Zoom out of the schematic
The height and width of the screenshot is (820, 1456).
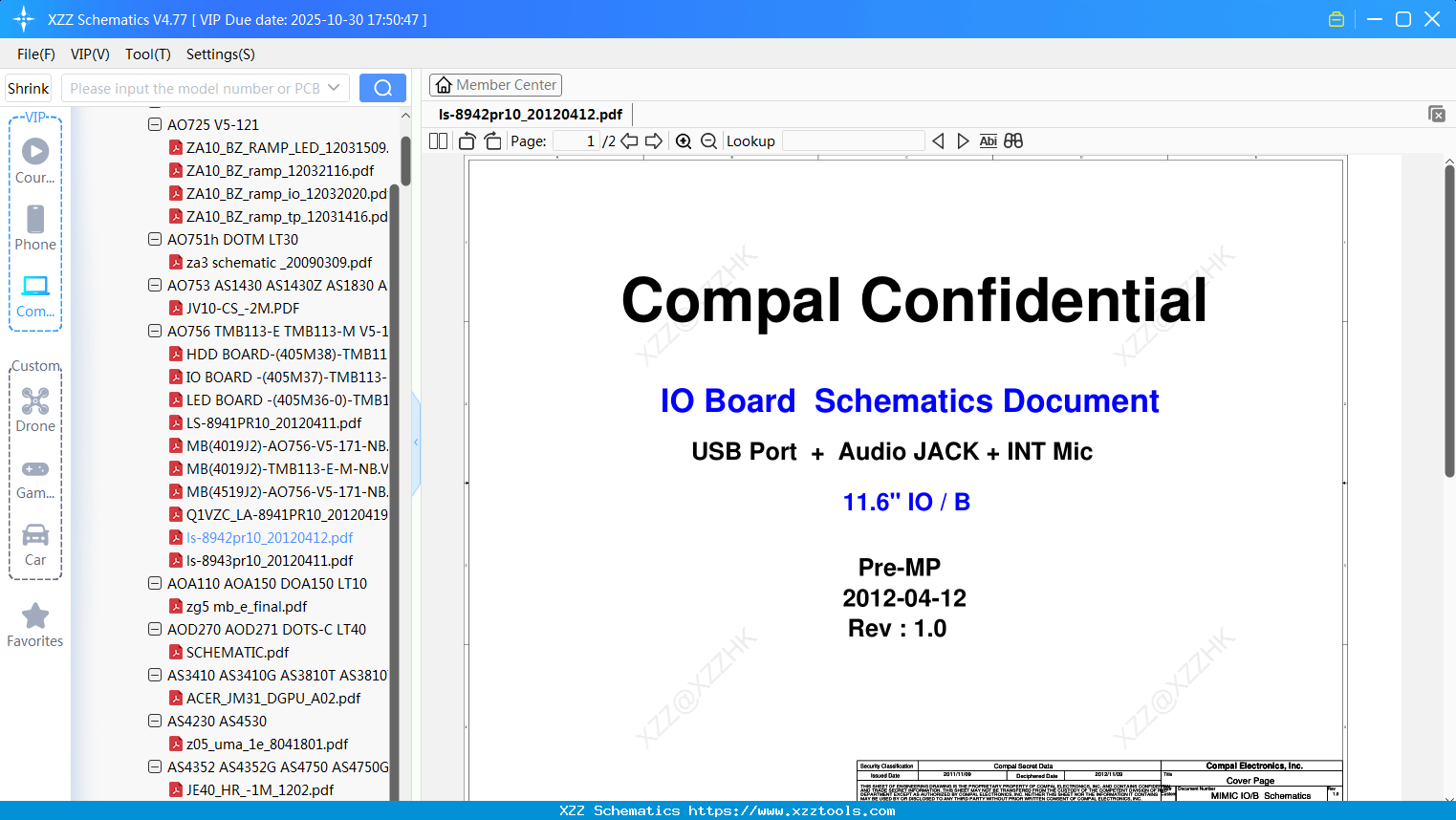point(708,141)
